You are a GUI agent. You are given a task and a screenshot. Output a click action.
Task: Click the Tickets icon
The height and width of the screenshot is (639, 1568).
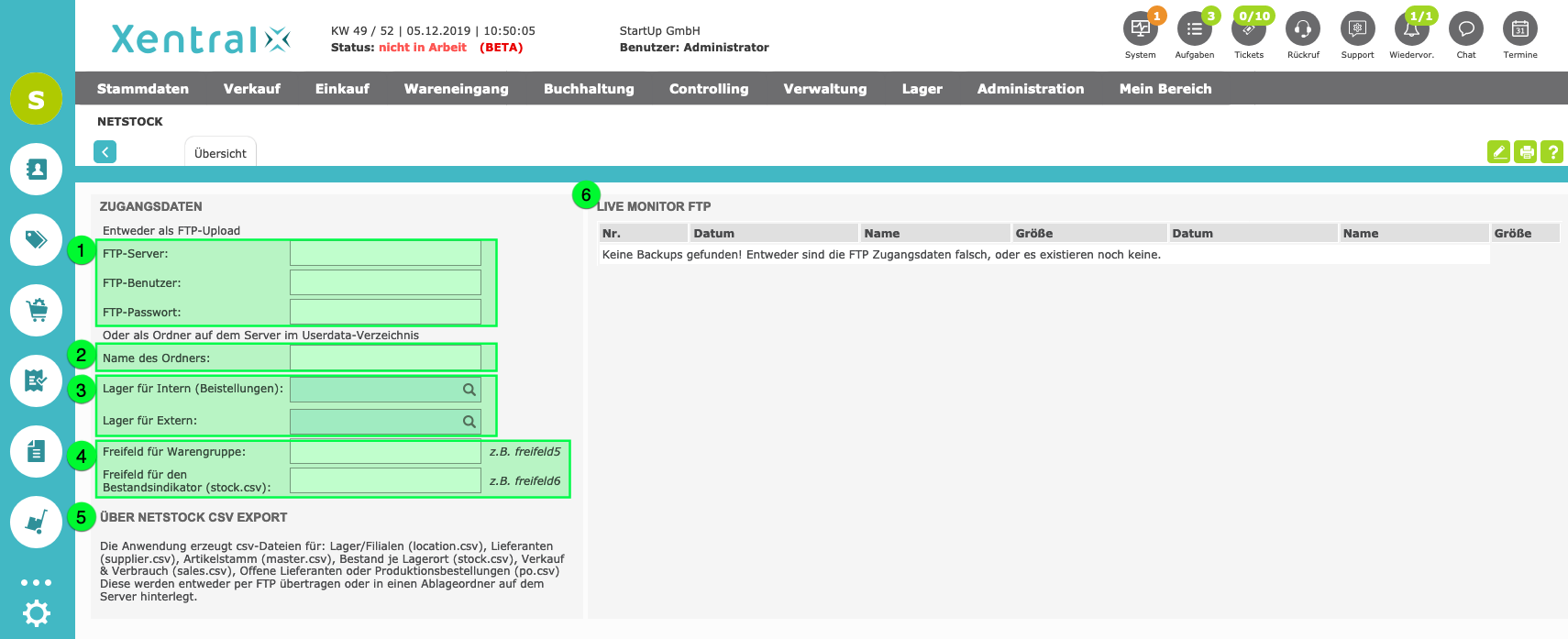pos(1248,29)
